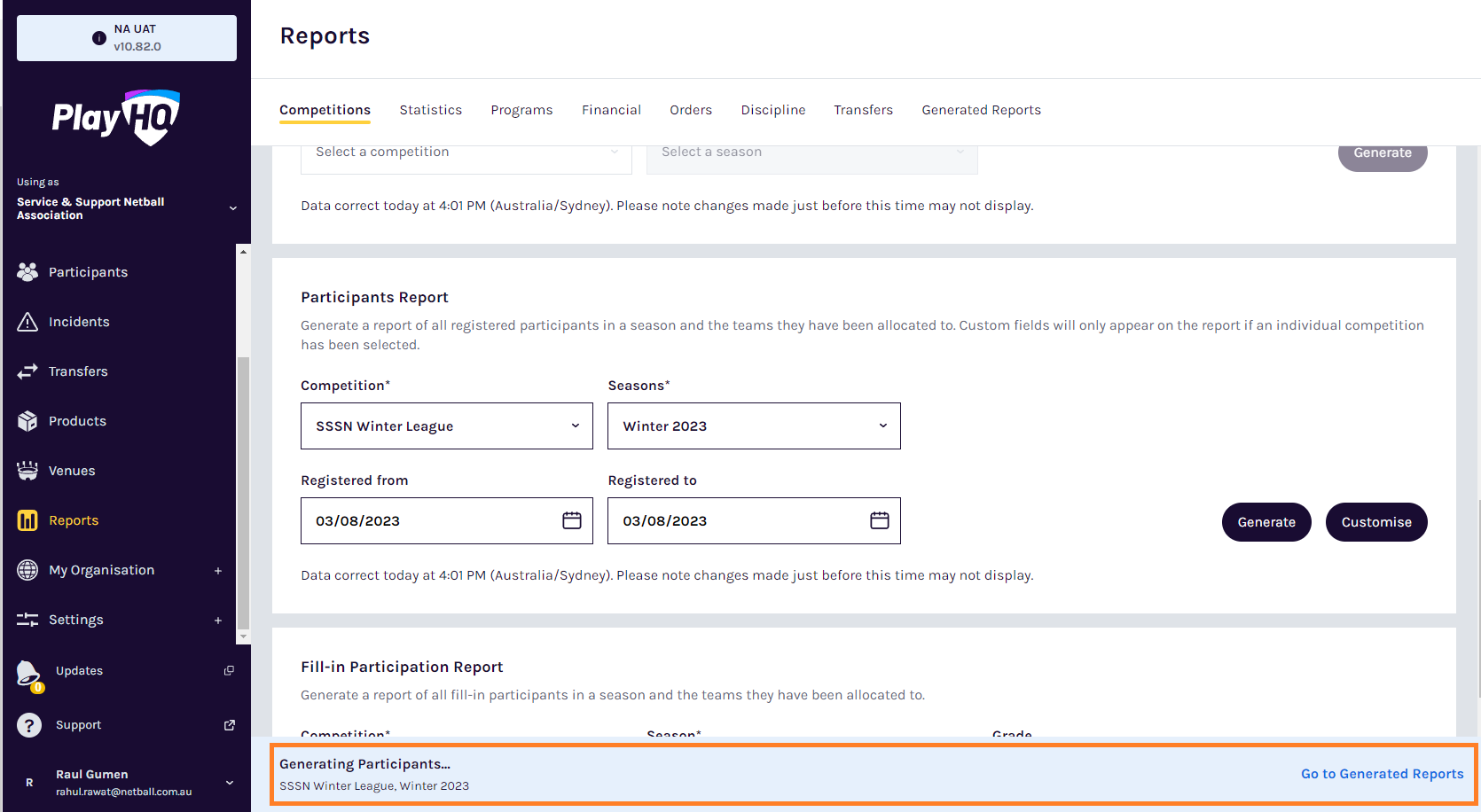
Task: Click the Venues menu label
Action: pos(72,471)
